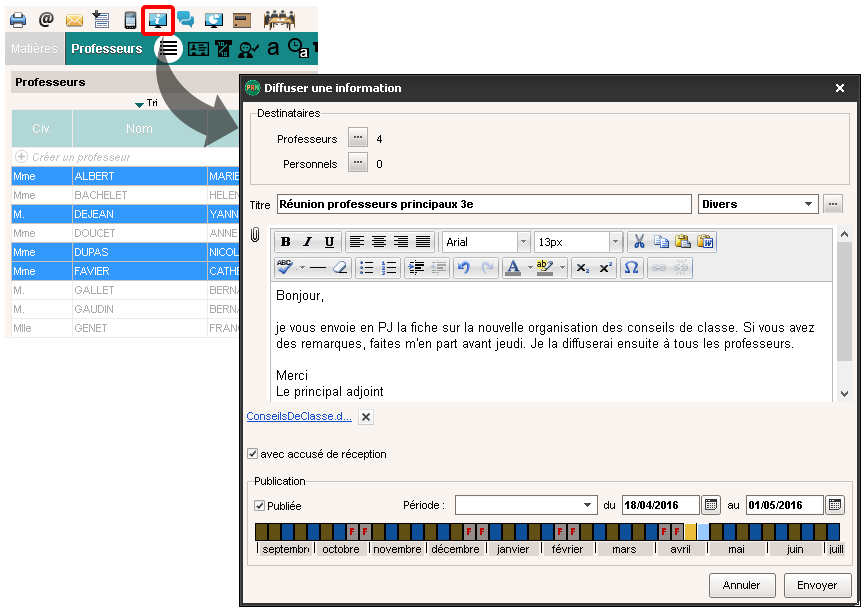Click the smartphone SMS icon
The image size is (866, 612).
(130, 20)
